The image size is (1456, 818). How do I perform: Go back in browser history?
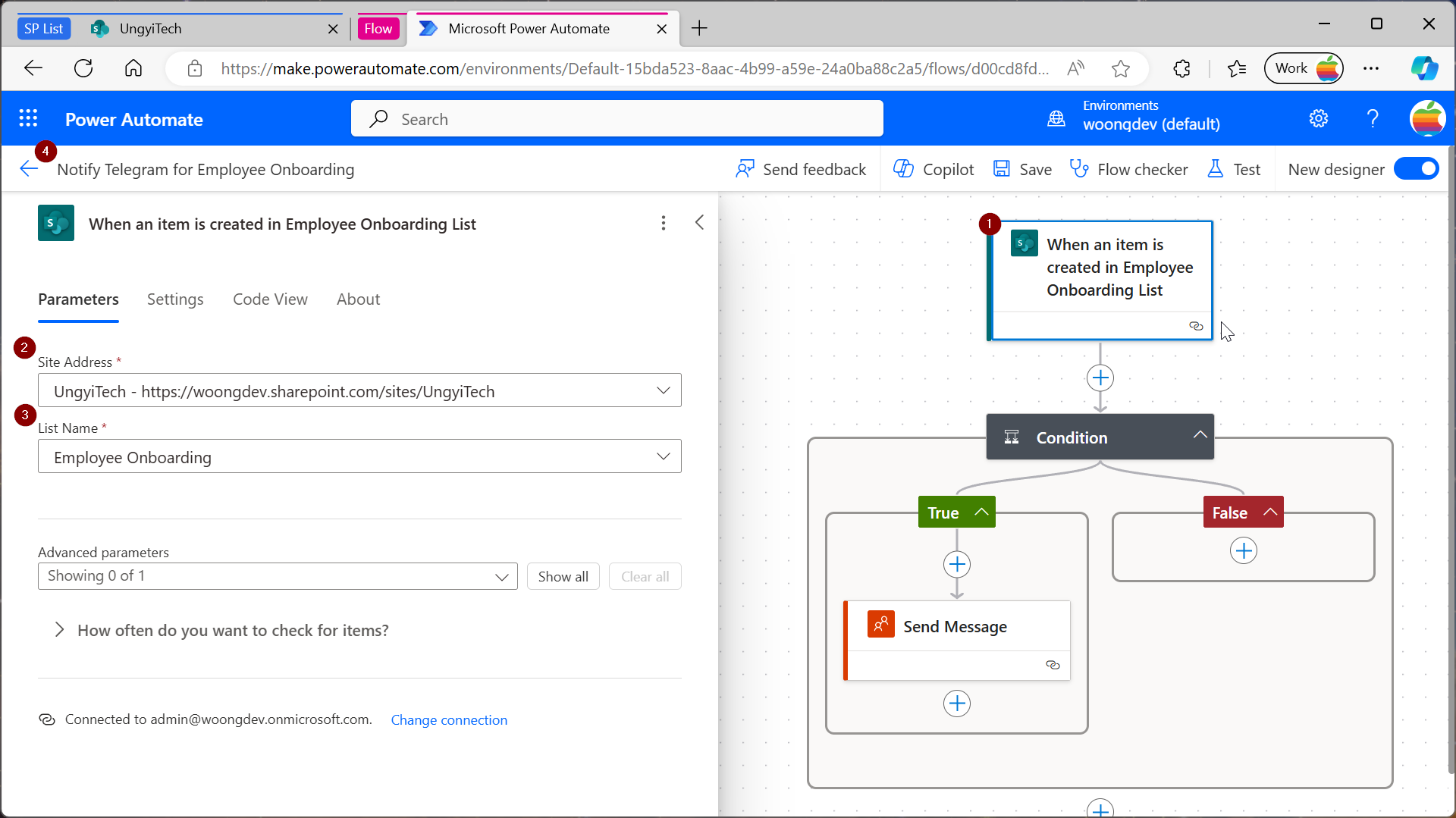33,68
